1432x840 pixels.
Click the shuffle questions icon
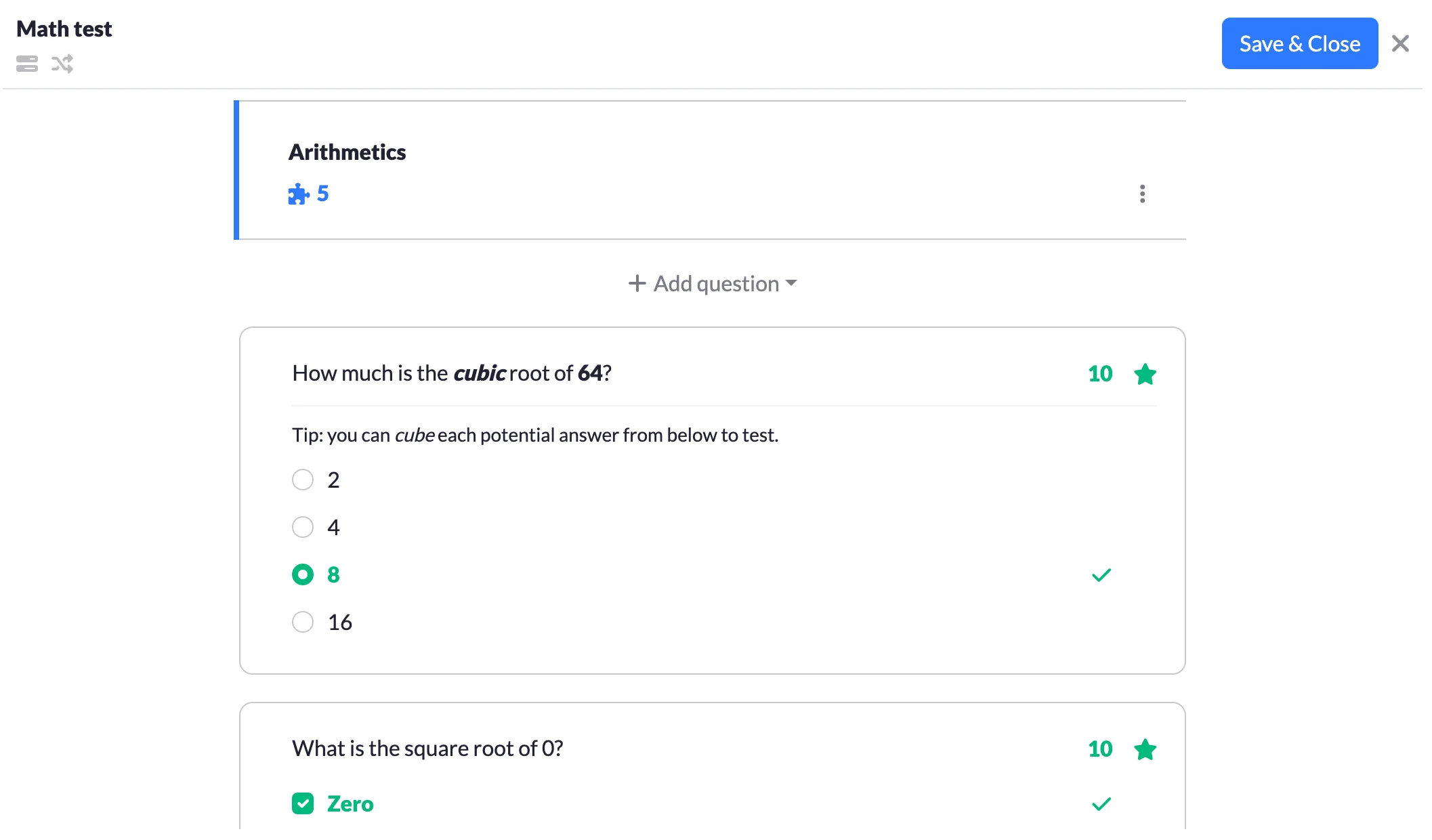tap(62, 64)
